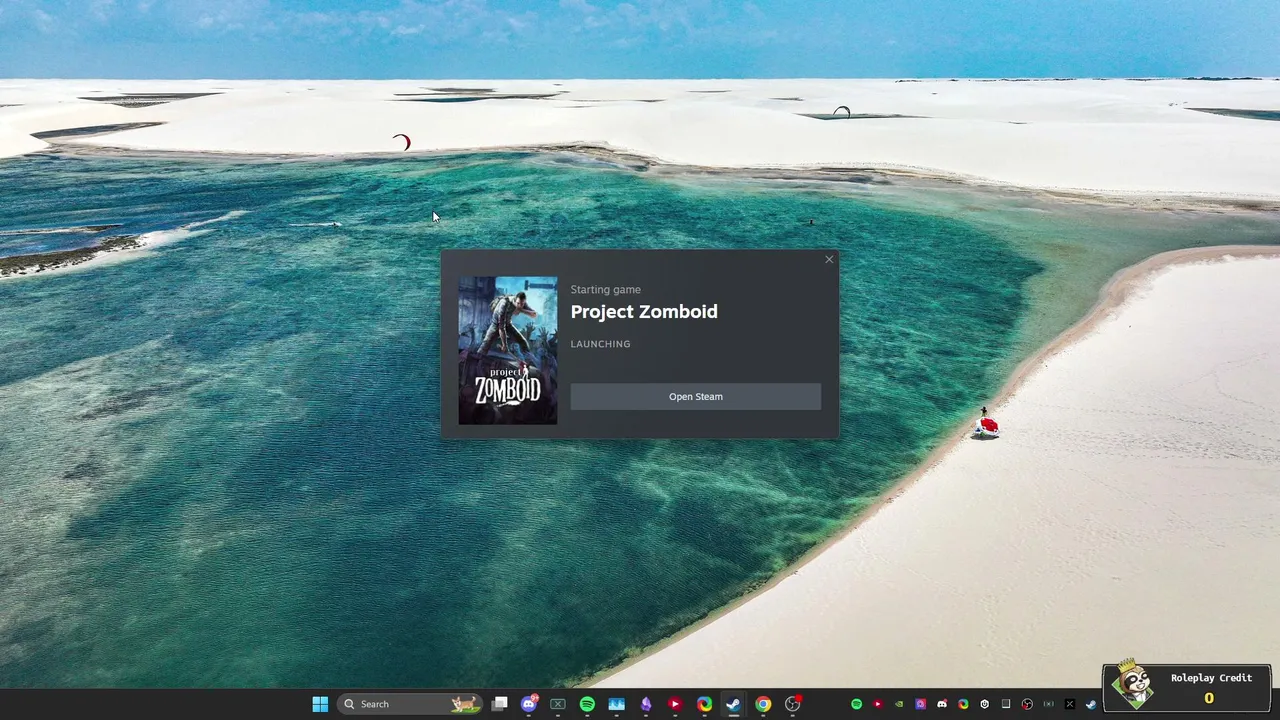Click the multicolor swirl icon in system tray
The height and width of the screenshot is (720, 1280).
[x=963, y=704]
